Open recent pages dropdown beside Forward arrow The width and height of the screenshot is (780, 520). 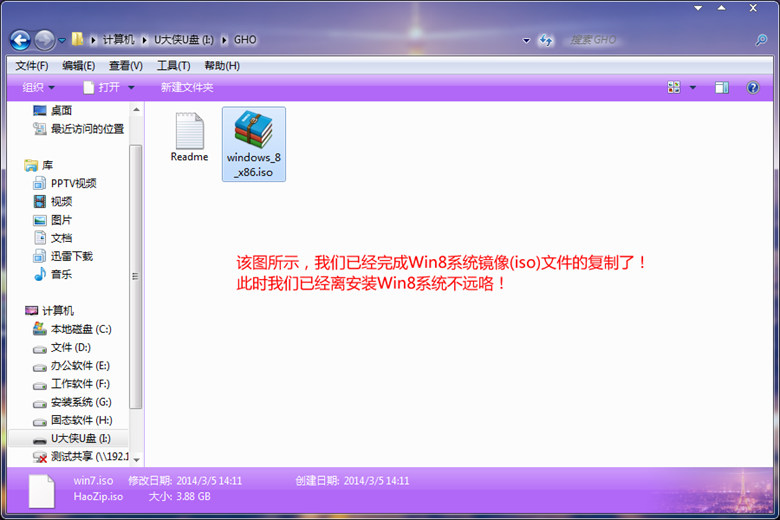coord(62,40)
